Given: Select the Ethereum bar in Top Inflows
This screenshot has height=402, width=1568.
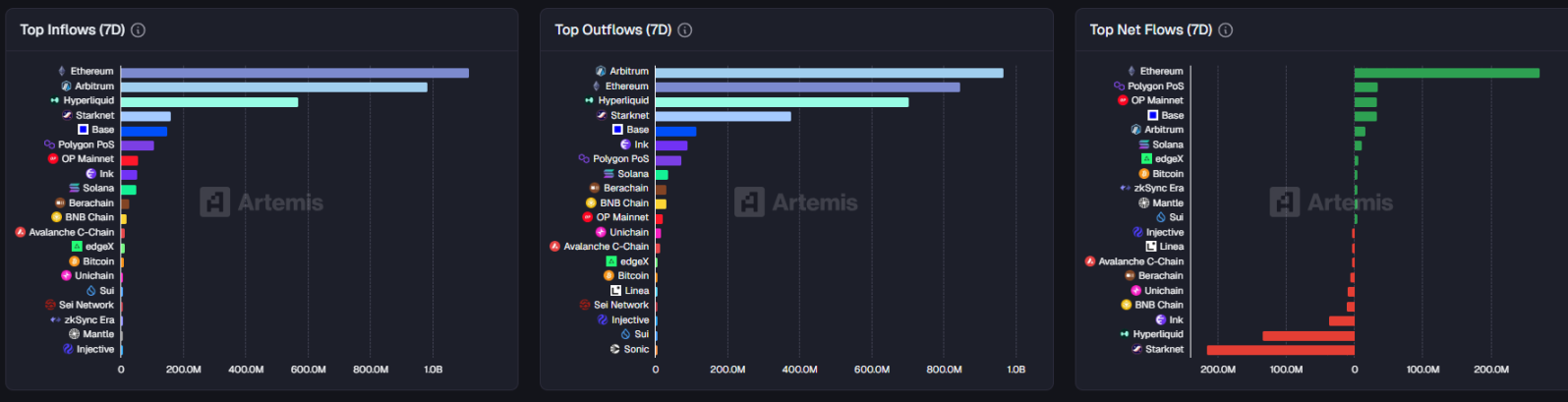Looking at the screenshot, I should point(294,73).
